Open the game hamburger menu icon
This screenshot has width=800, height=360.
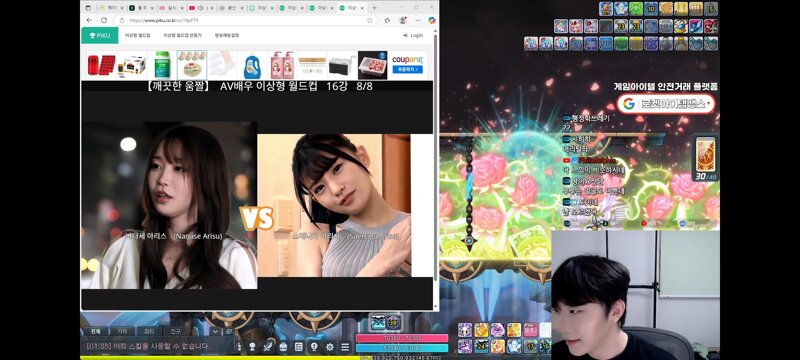[345, 347]
